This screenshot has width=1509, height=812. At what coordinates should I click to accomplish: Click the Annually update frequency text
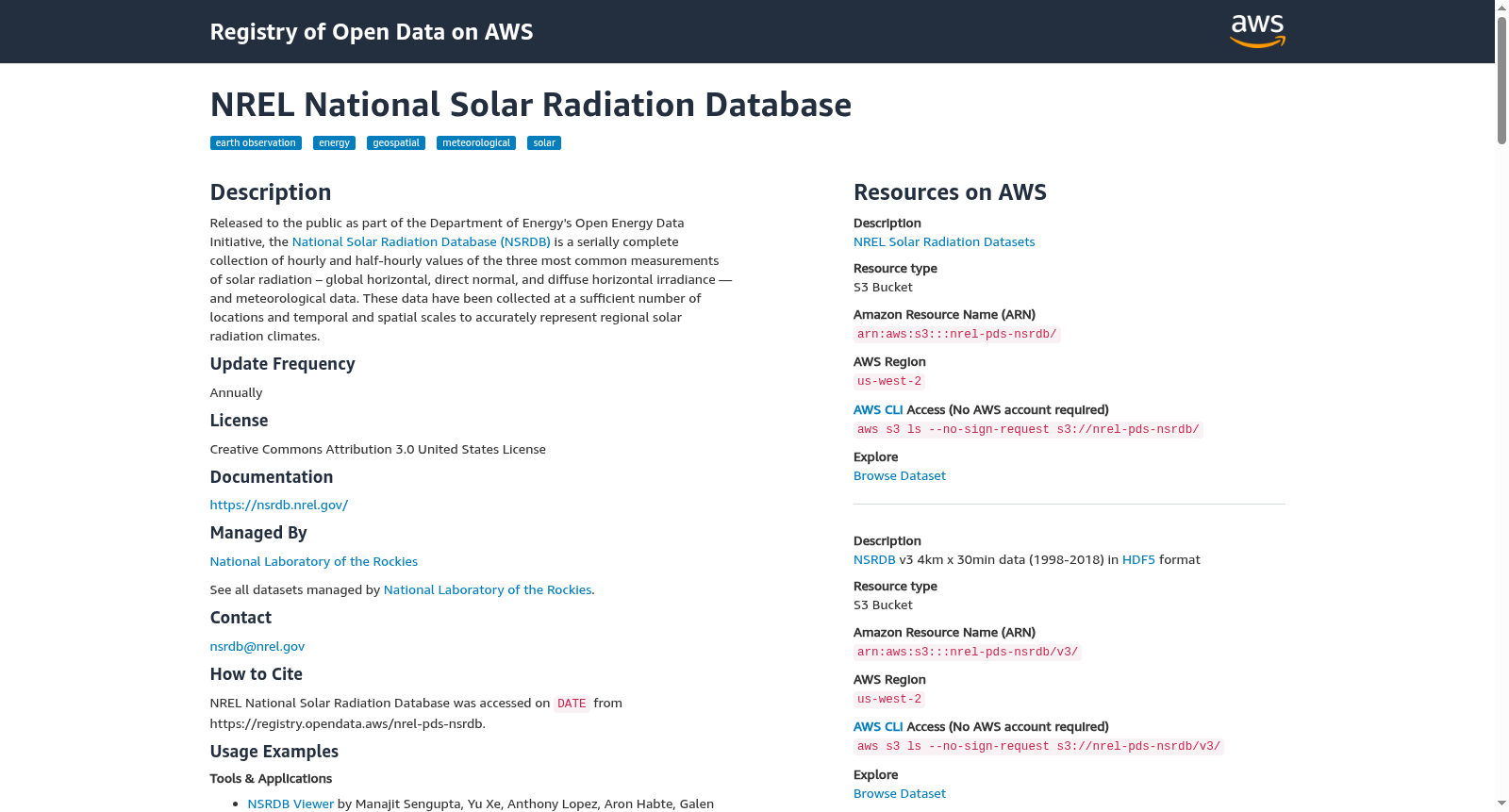pos(237,393)
